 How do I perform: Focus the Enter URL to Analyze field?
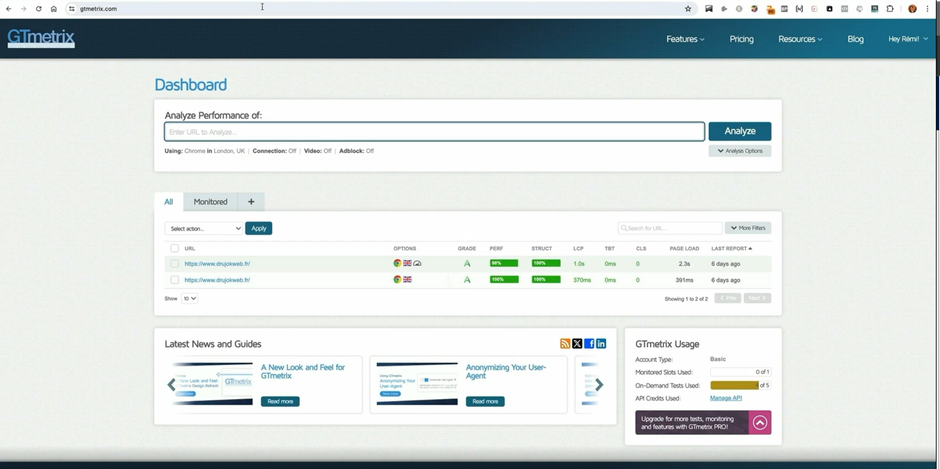pyautogui.click(x=435, y=132)
